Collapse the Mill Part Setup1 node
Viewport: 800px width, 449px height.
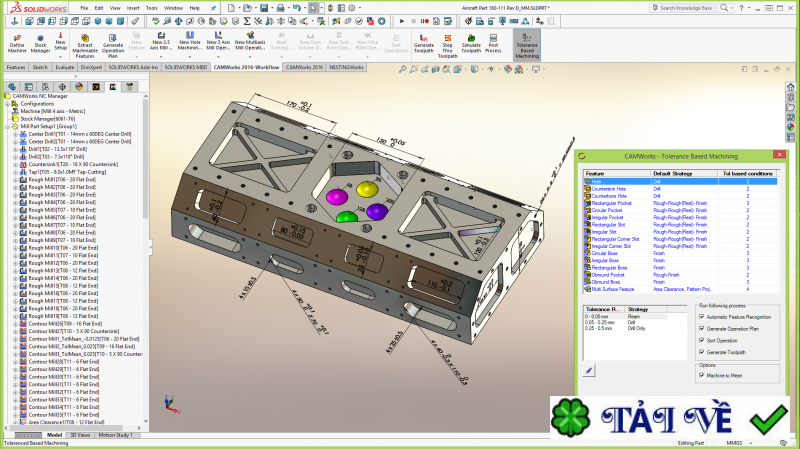tap(6, 127)
